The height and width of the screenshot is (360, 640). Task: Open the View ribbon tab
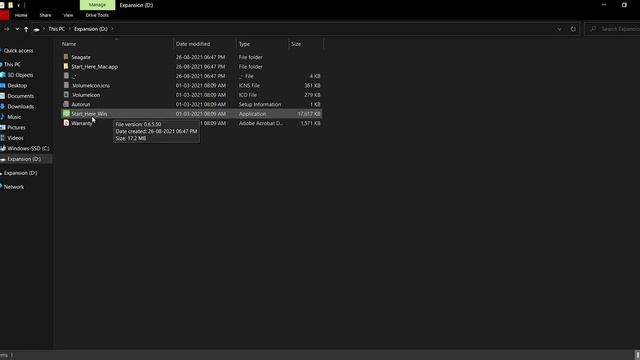coord(68,15)
